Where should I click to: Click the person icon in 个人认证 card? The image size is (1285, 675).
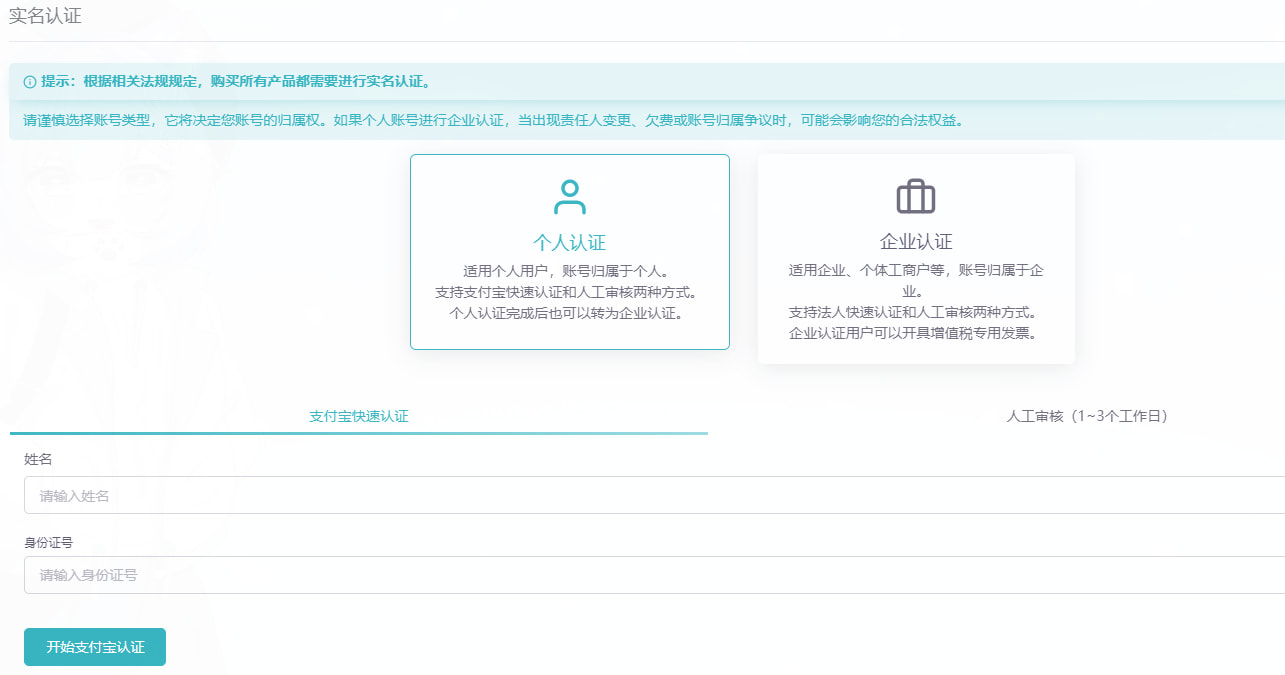[569, 197]
